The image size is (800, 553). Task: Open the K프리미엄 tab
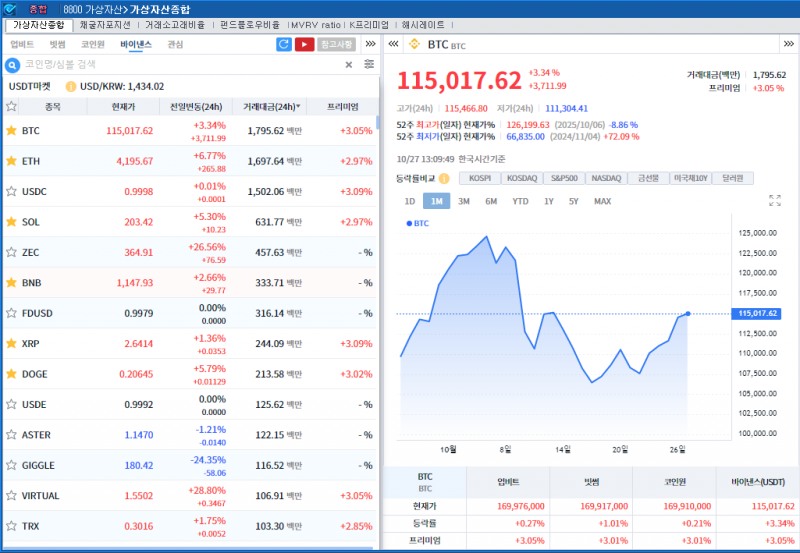369,24
